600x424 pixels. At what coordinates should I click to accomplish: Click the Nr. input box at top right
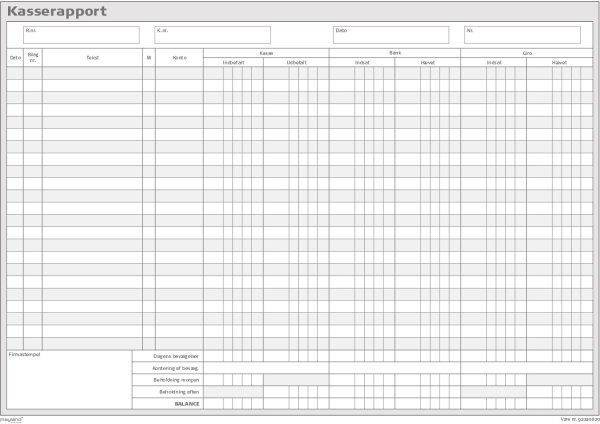pos(522,35)
